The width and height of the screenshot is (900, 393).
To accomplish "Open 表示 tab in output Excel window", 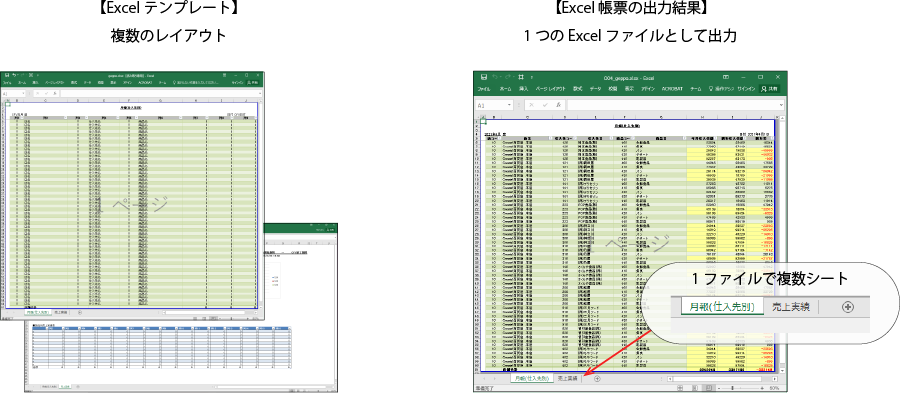I will click(x=629, y=89).
